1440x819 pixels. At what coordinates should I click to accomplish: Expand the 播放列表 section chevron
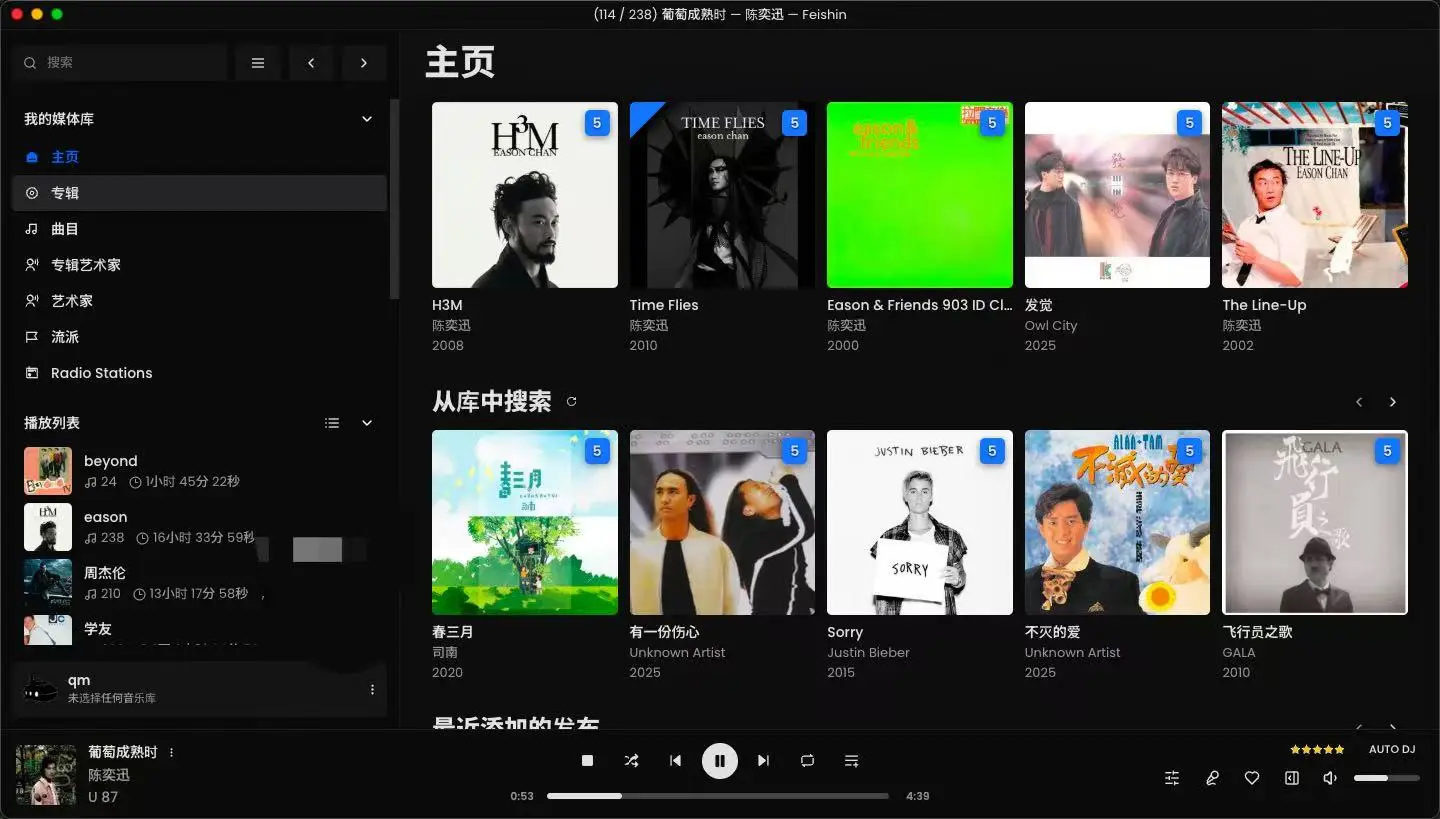tap(367, 423)
